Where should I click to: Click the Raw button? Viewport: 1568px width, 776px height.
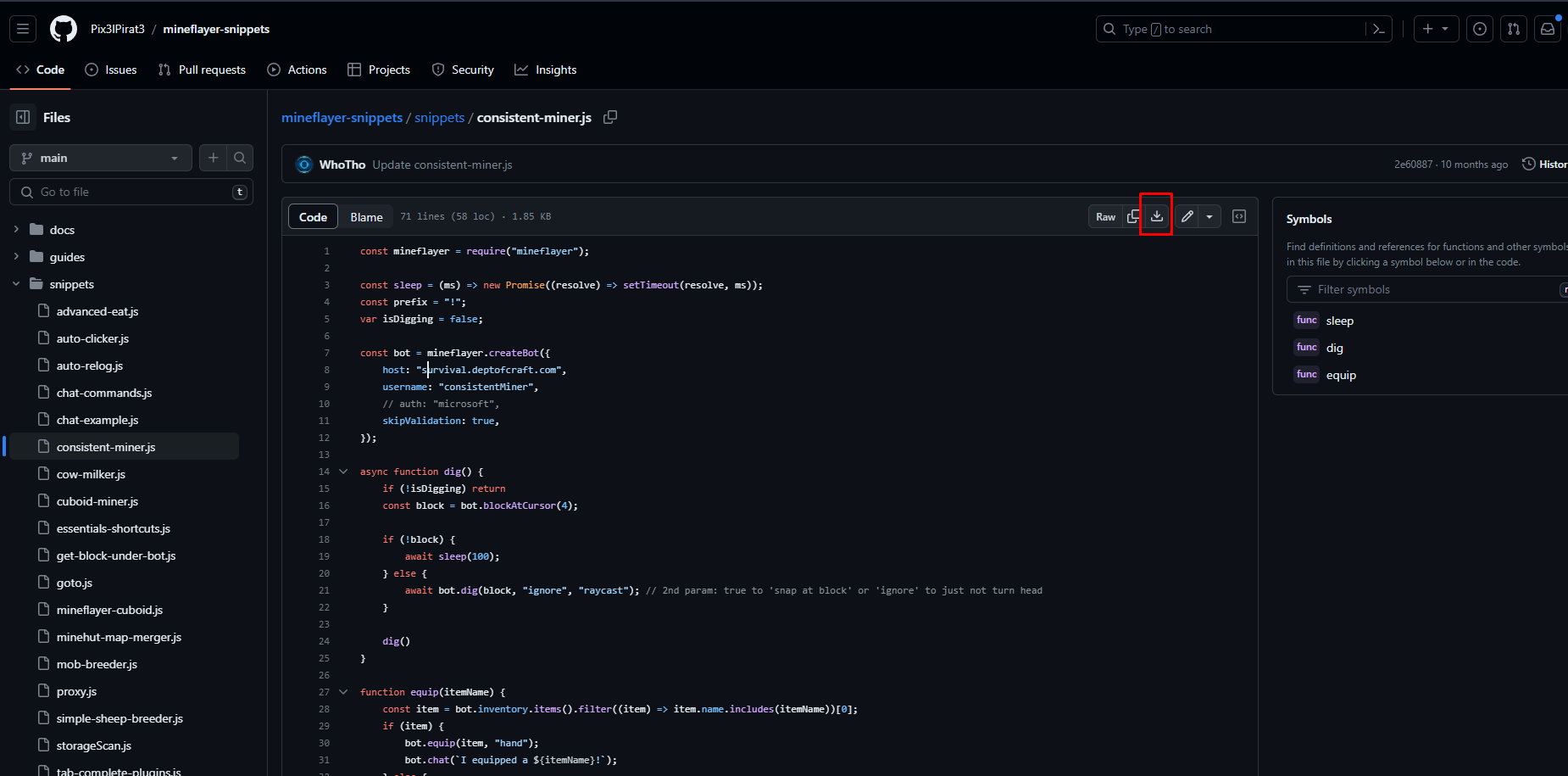pyautogui.click(x=1105, y=216)
